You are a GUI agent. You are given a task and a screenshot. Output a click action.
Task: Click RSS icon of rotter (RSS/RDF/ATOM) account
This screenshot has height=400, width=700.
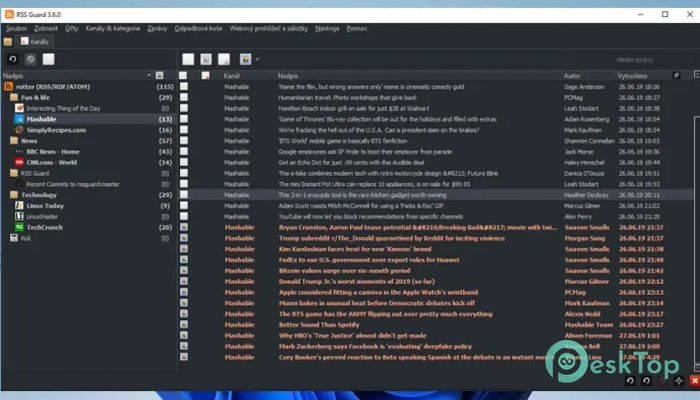8,87
